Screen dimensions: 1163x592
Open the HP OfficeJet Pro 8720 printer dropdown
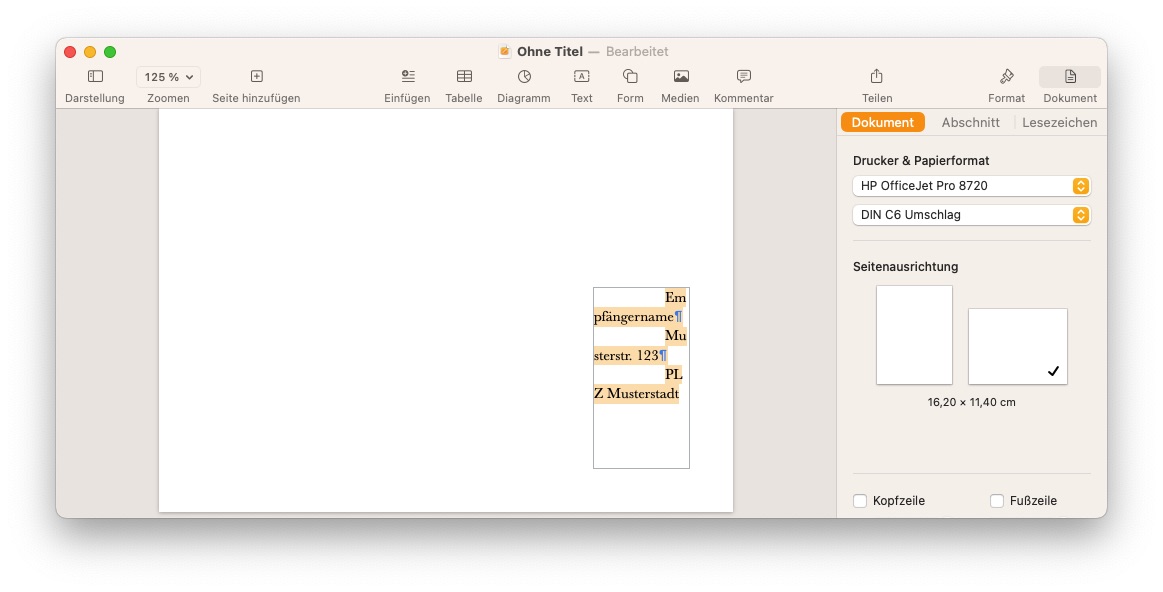(x=971, y=186)
